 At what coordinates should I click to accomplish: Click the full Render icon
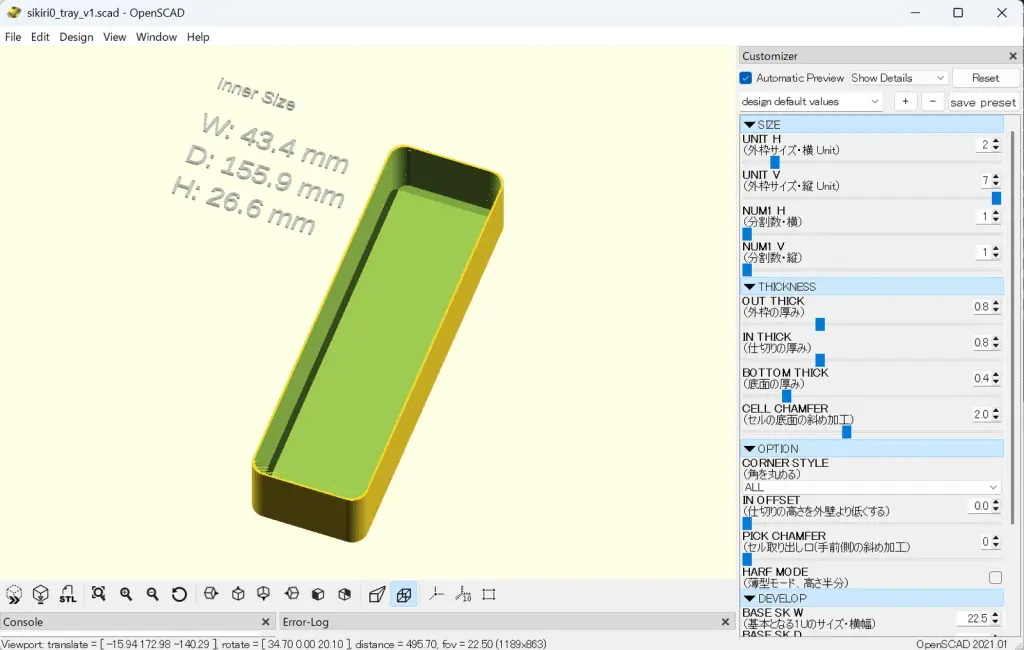40,594
